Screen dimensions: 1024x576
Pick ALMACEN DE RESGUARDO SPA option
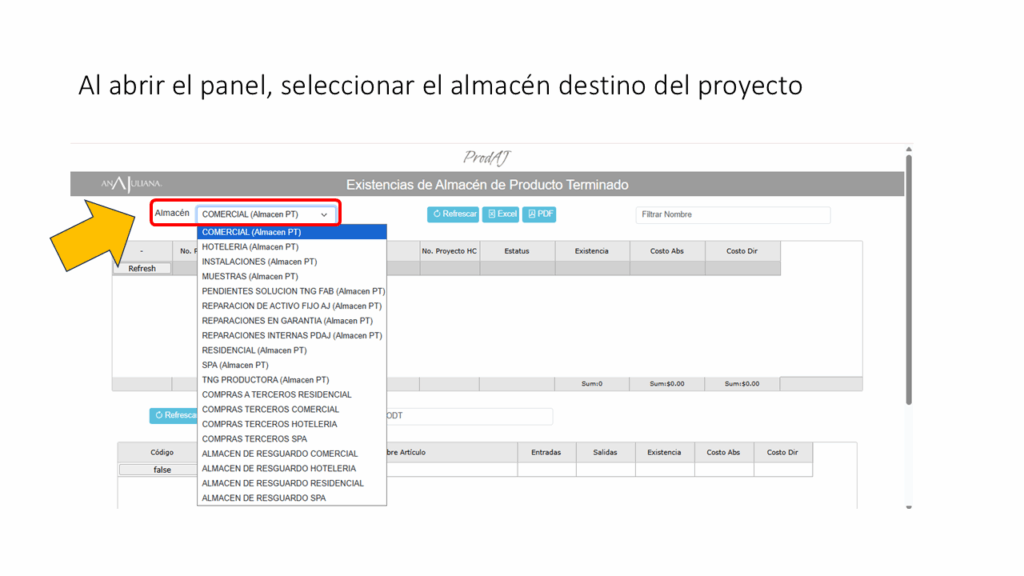(x=264, y=498)
